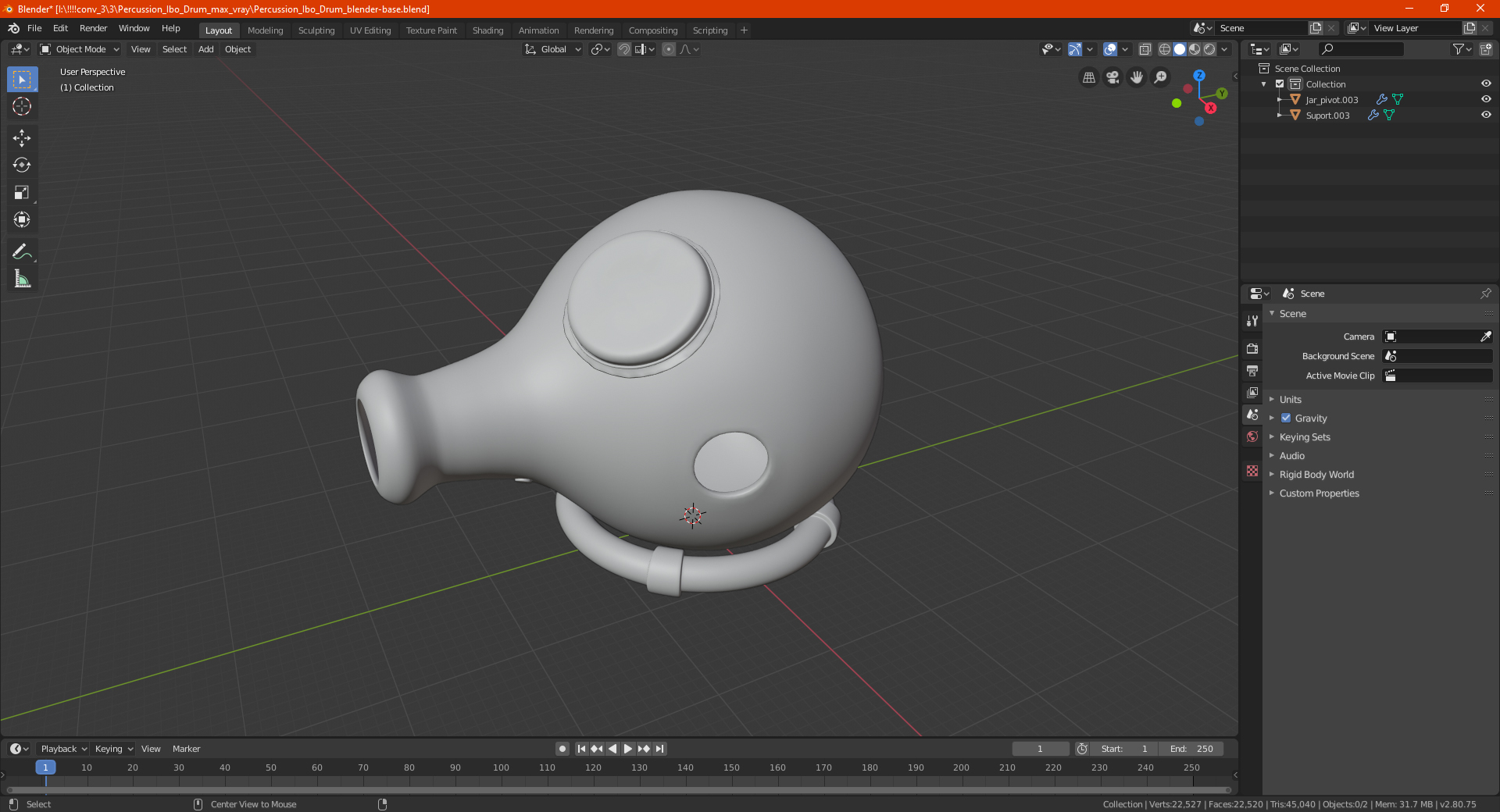Viewport: 1500px width, 812px height.
Task: Open the File menu
Action: pyautogui.click(x=34, y=28)
